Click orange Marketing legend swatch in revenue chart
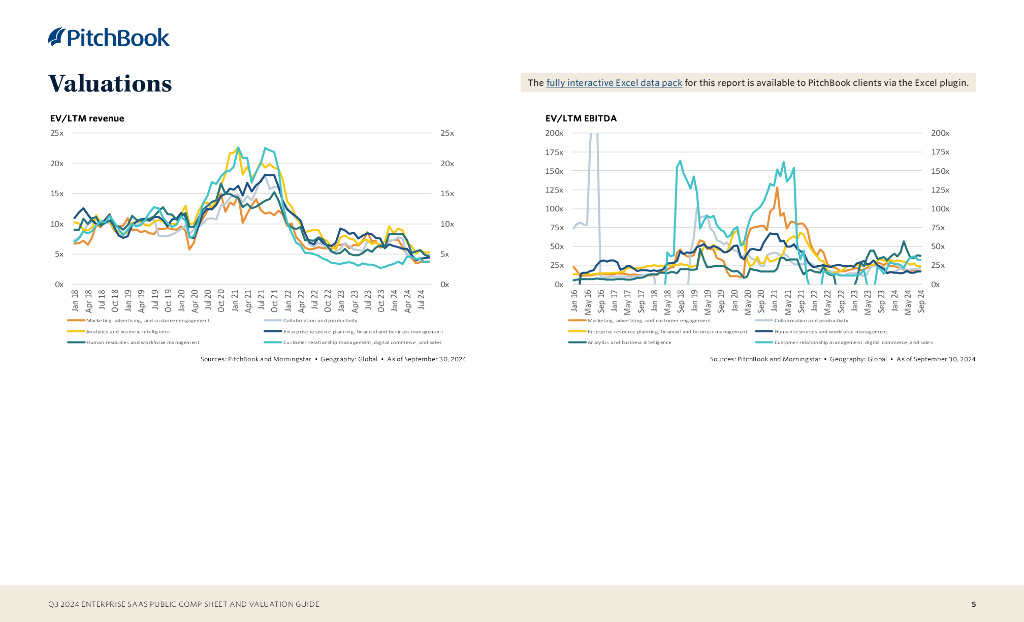The image size is (1024, 622). (76, 320)
